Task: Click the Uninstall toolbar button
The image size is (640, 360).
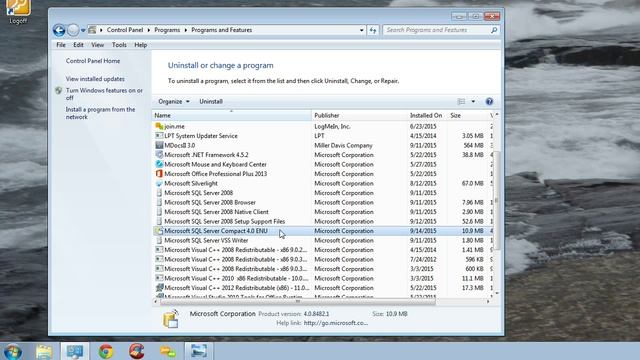Action: (211, 101)
